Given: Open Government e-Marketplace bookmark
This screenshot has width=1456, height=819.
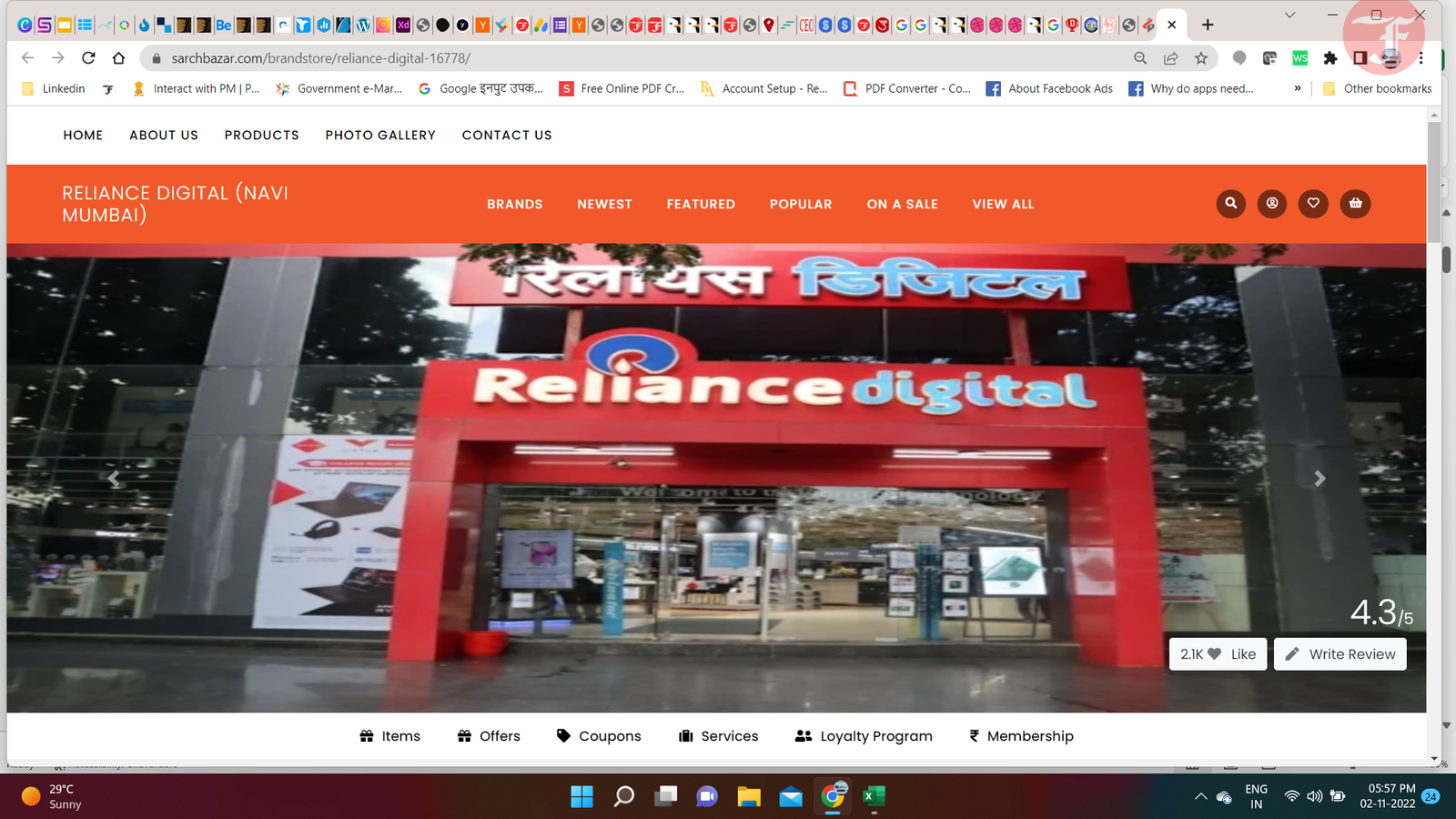Looking at the screenshot, I should (339, 88).
